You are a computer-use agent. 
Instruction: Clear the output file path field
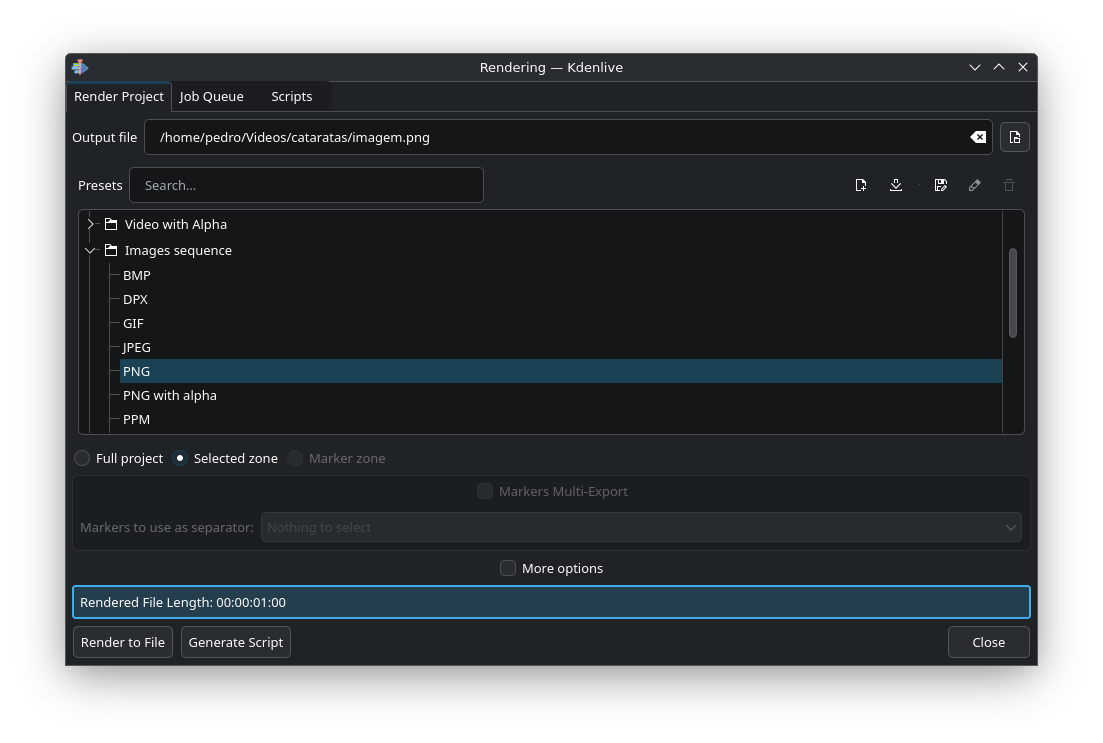pyautogui.click(x=978, y=137)
